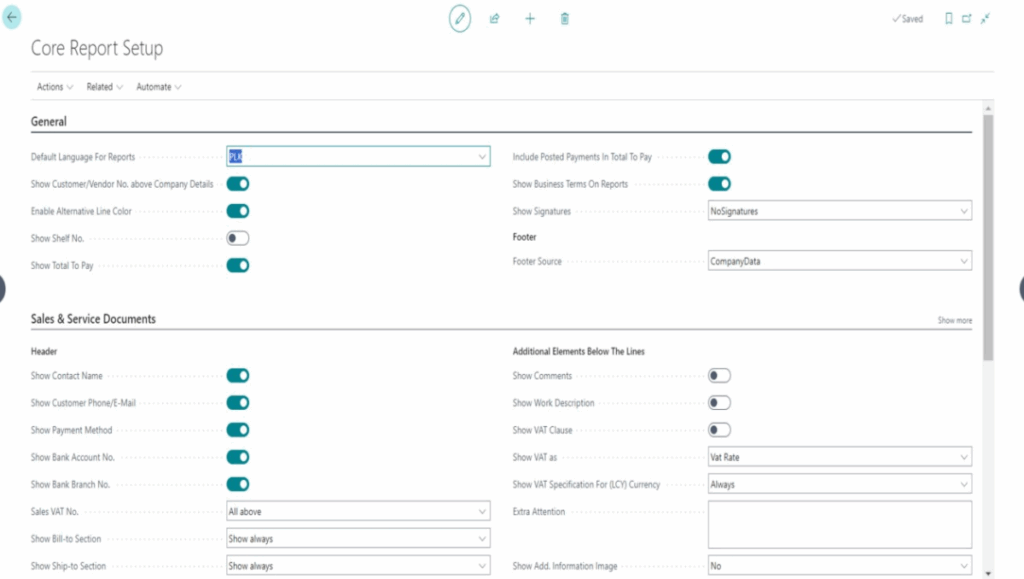1024x579 pixels.
Task: Toggle Show Business Terms On Reports
Action: tap(719, 184)
